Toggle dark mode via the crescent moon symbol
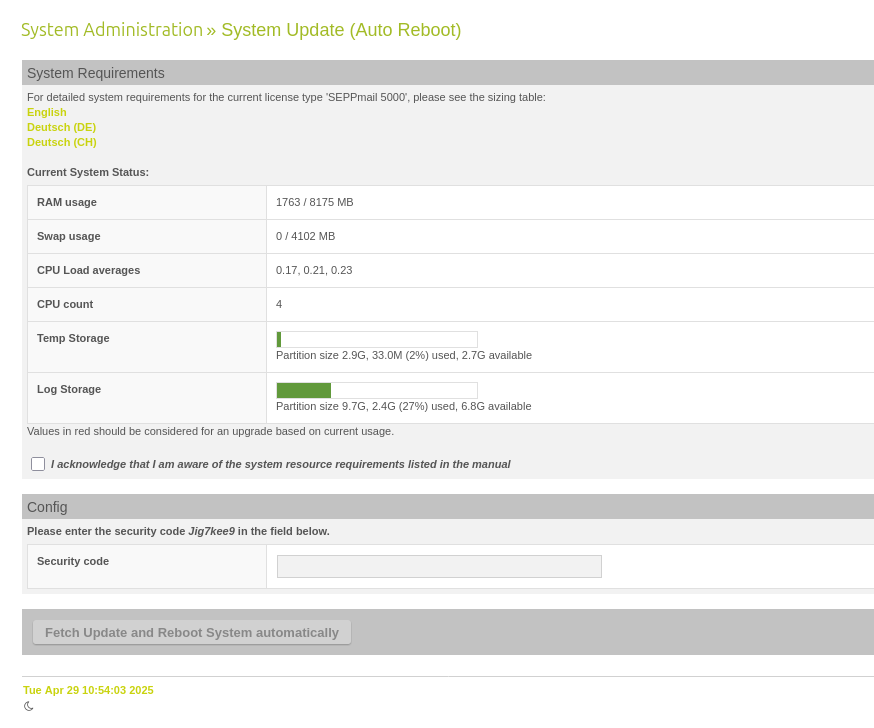This screenshot has height=728, width=874. (x=29, y=706)
